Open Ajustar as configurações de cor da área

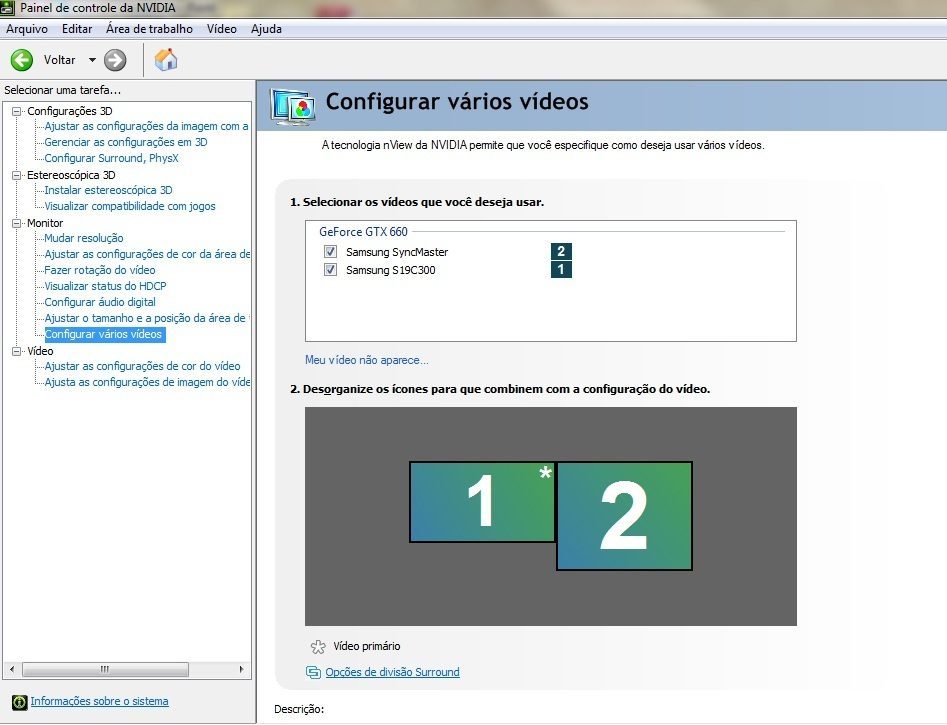point(147,254)
